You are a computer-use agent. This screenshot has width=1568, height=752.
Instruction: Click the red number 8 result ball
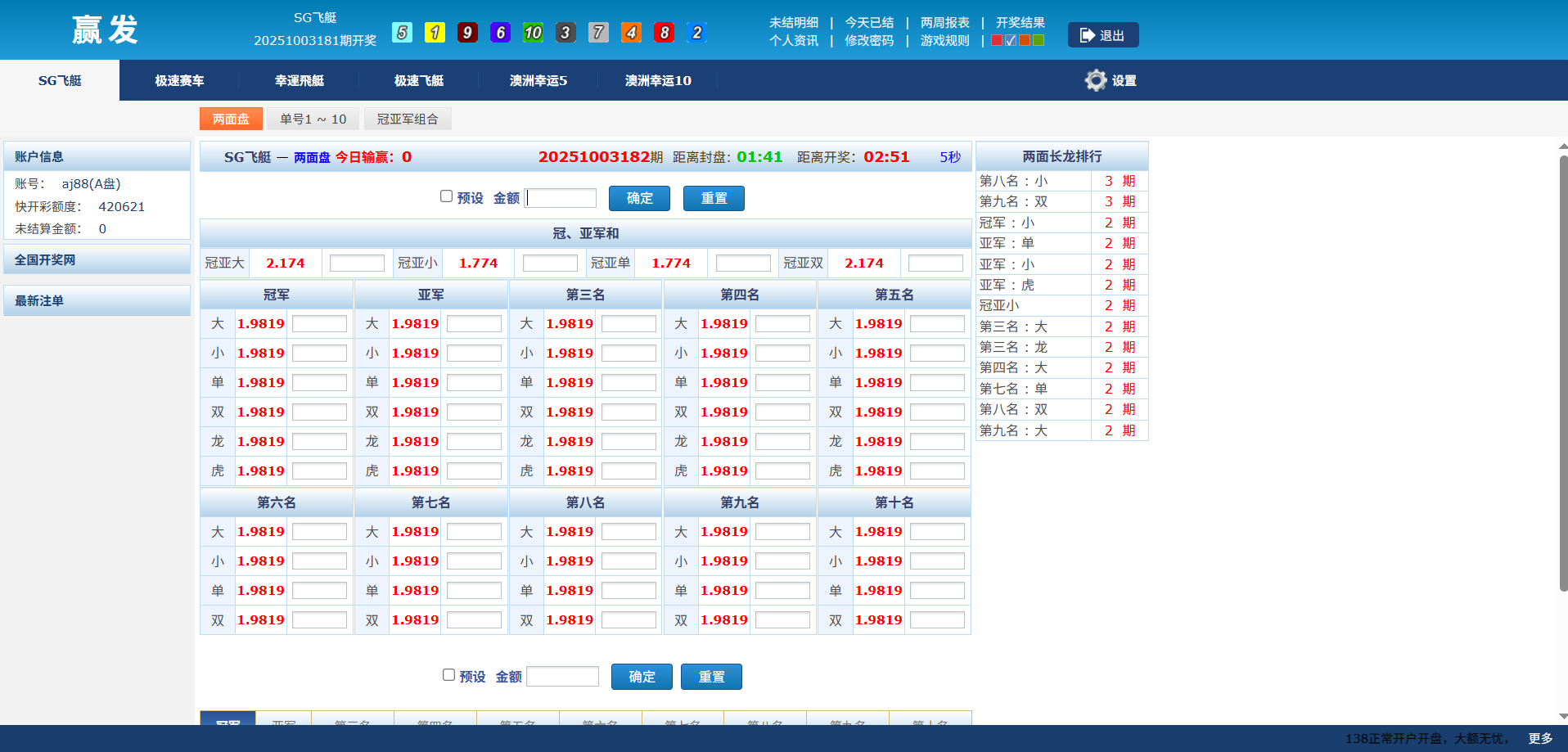(x=664, y=33)
